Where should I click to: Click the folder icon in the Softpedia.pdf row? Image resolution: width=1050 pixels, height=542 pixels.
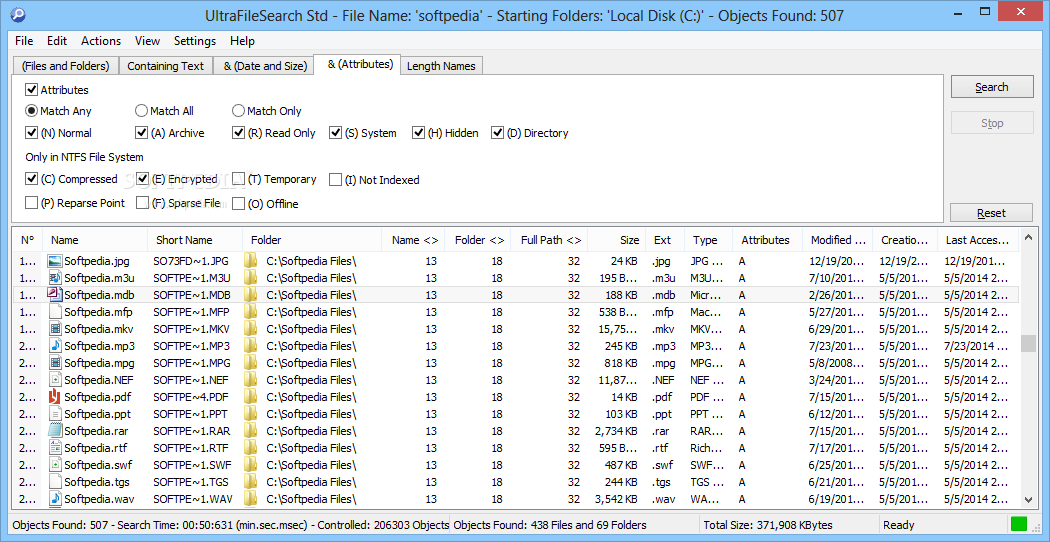click(x=251, y=397)
